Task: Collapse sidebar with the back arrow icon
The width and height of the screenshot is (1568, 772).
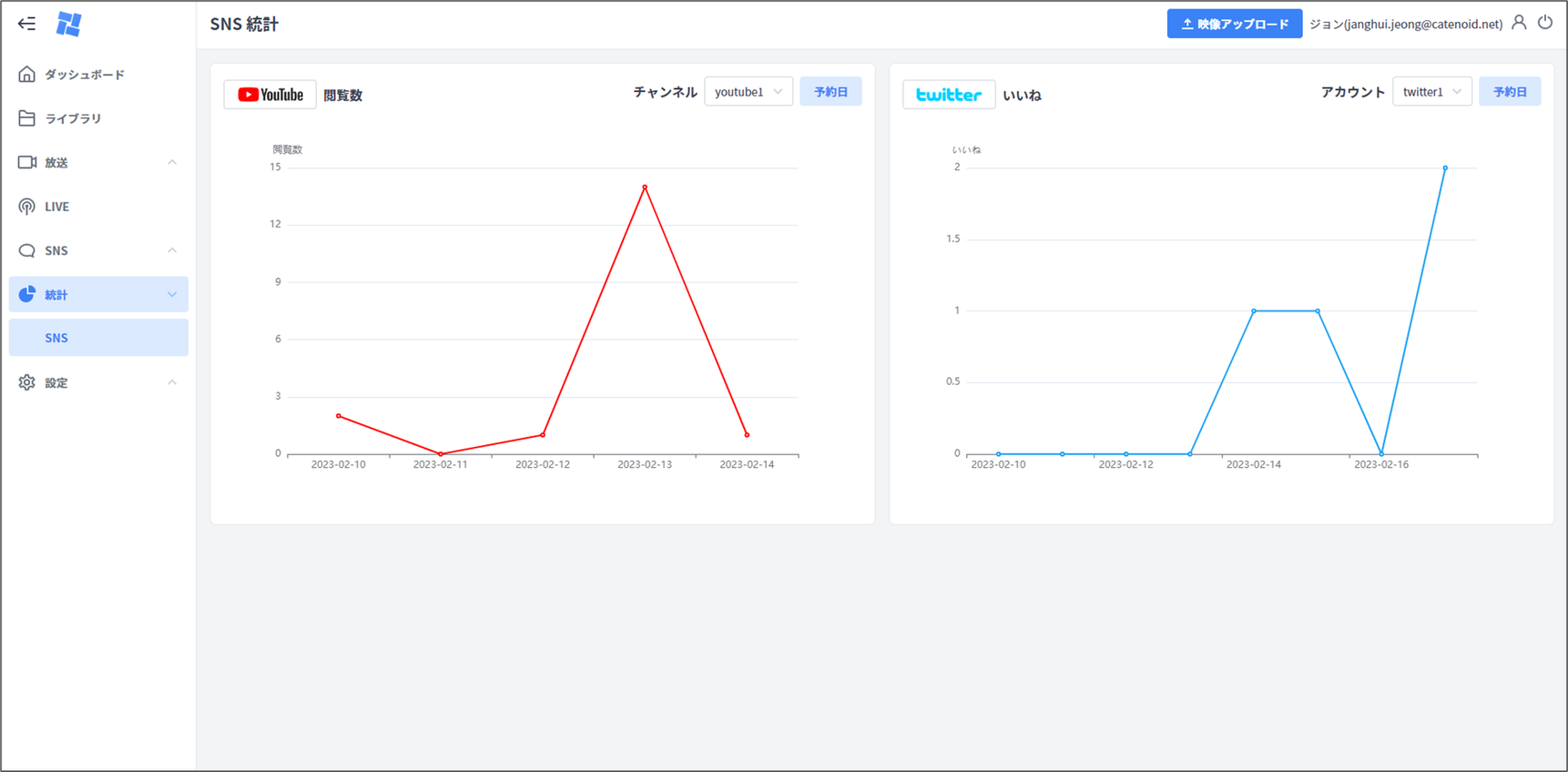Action: click(x=26, y=24)
